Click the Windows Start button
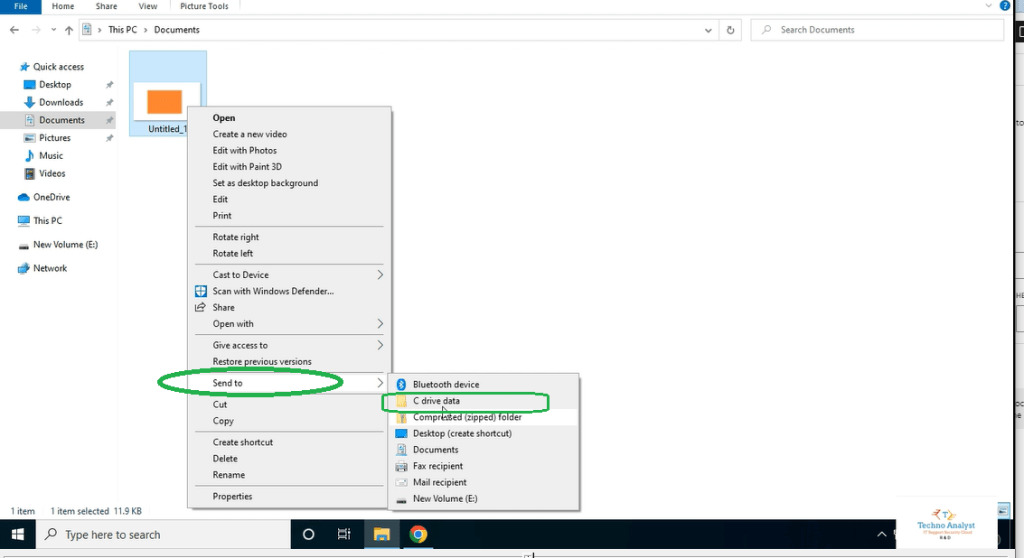The height and width of the screenshot is (558, 1024). coord(17,534)
